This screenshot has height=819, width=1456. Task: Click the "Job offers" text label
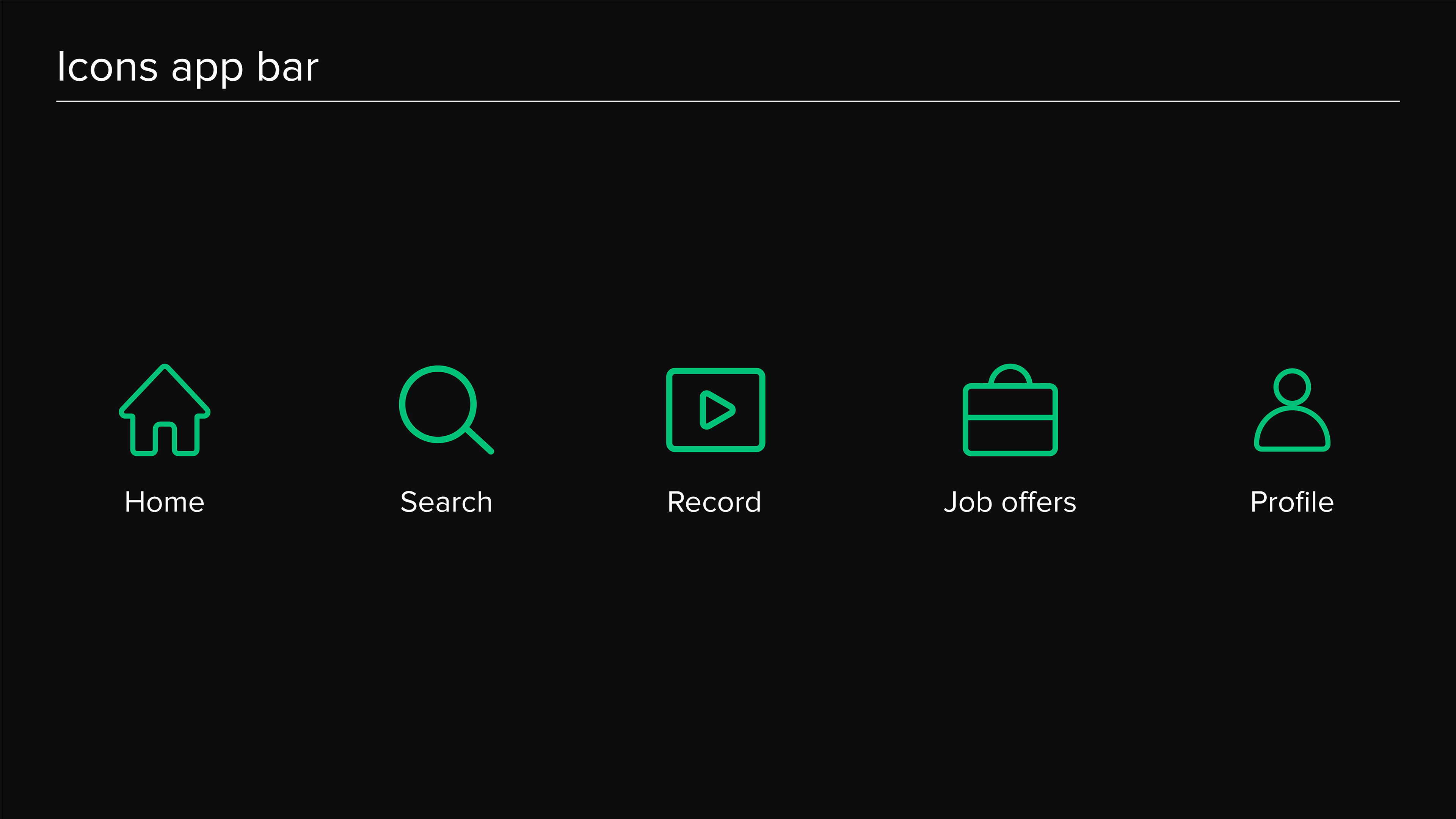click(x=1010, y=502)
